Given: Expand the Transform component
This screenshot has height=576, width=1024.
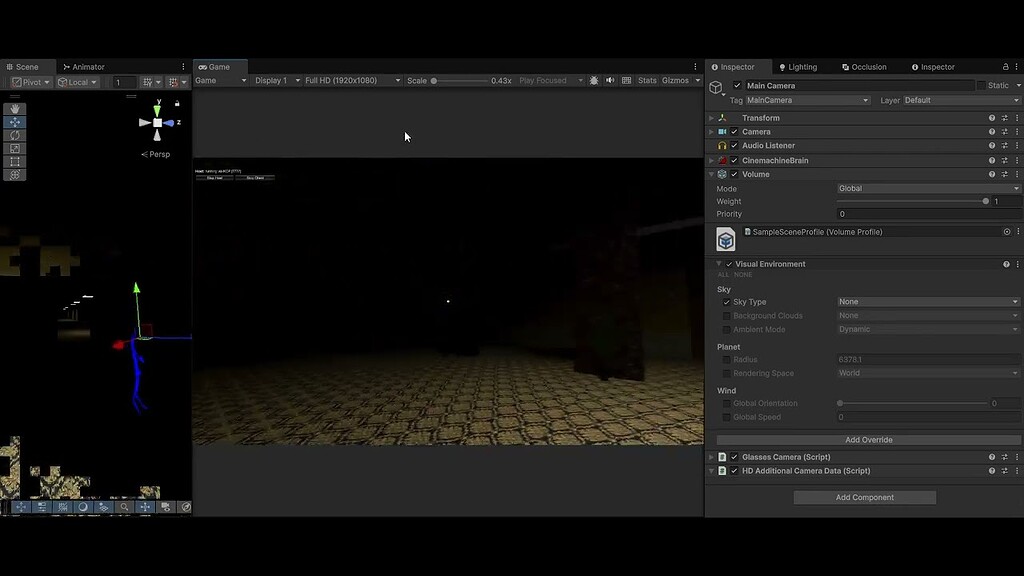Looking at the screenshot, I should pos(711,117).
